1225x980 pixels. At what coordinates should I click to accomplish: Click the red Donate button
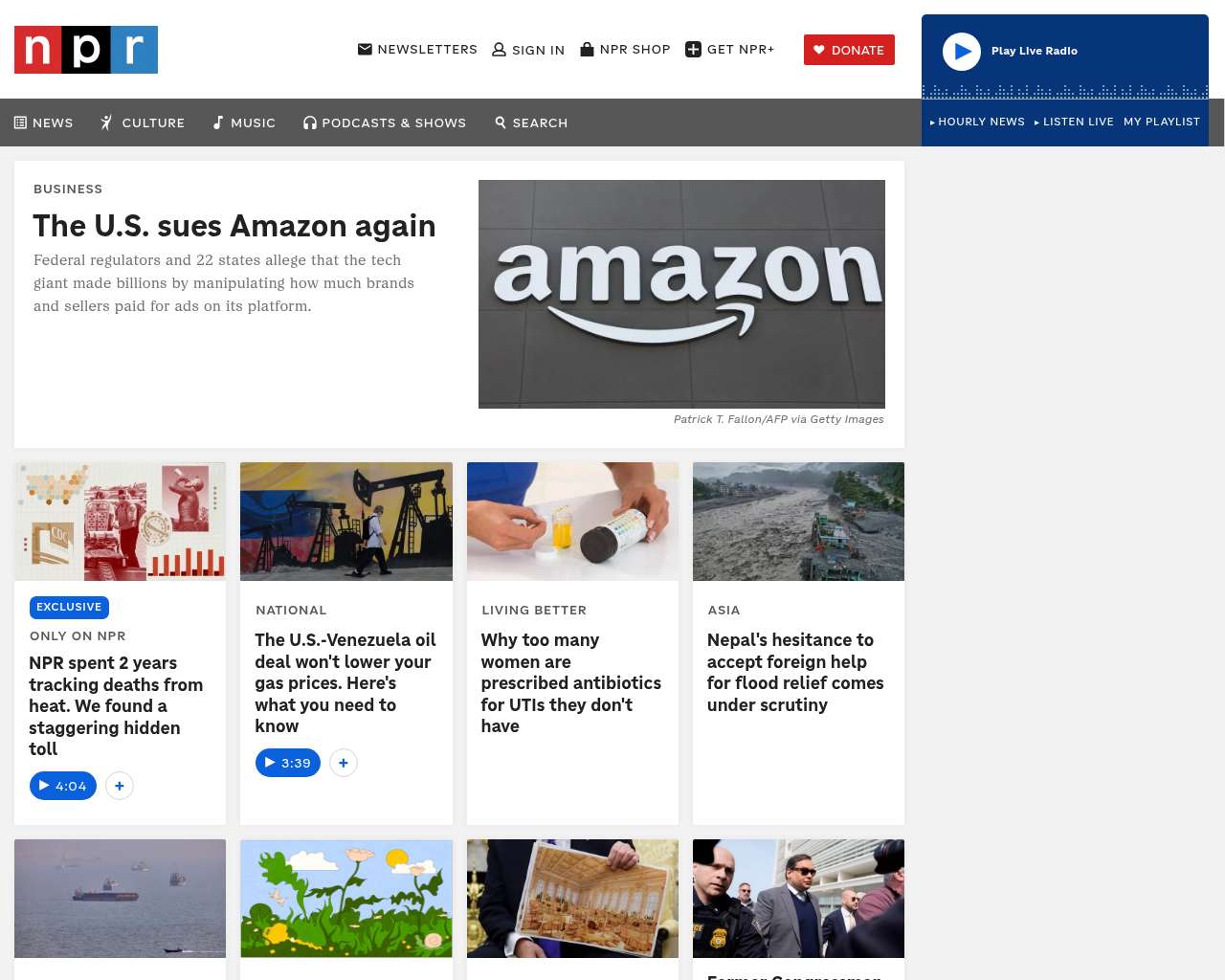(849, 50)
